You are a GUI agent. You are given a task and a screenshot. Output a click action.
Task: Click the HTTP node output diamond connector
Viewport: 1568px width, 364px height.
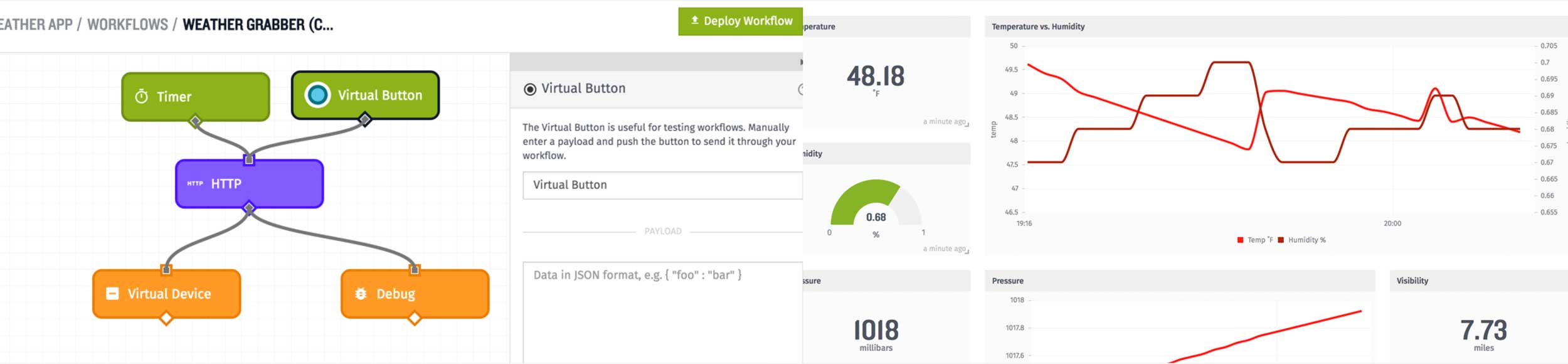[249, 208]
